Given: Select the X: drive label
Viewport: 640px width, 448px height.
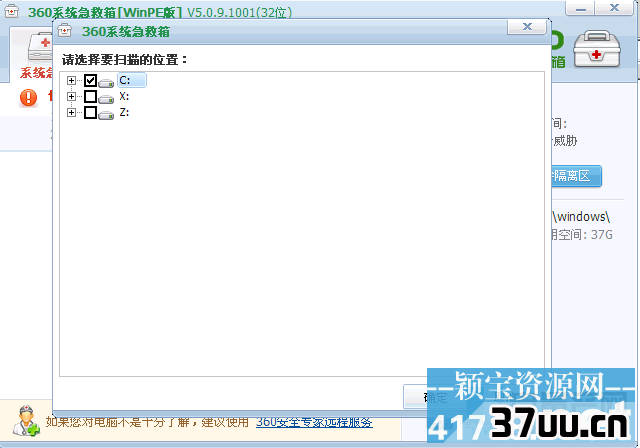Looking at the screenshot, I should pos(124,96).
